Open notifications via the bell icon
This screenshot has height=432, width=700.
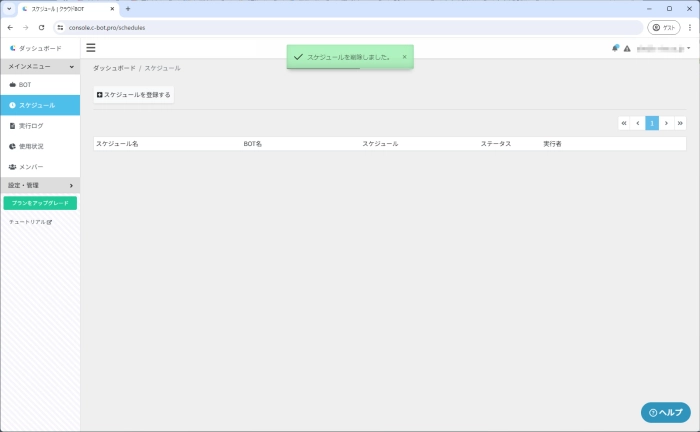pos(616,48)
